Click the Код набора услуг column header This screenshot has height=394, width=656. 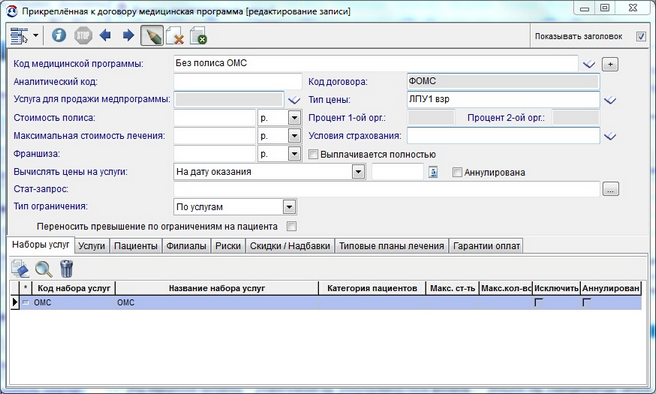[x=74, y=288]
